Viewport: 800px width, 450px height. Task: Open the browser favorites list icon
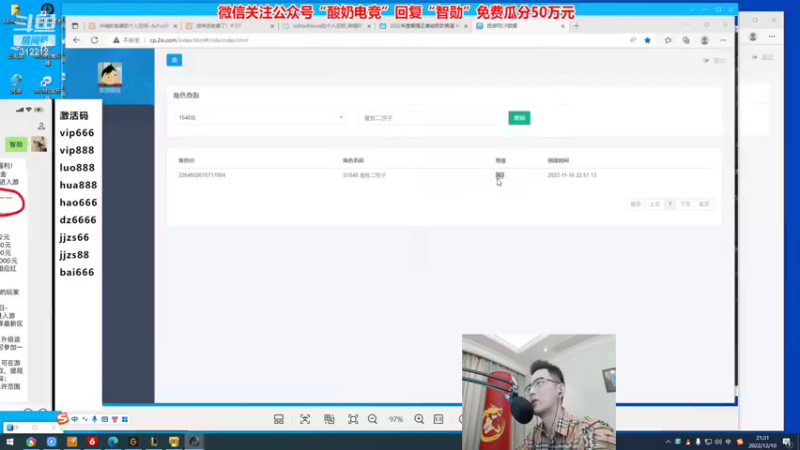click(668, 40)
